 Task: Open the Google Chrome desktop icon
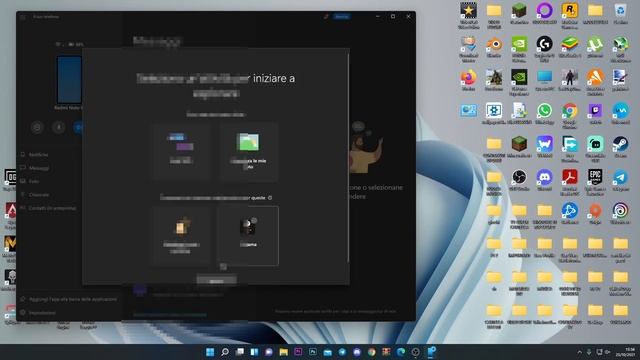pyautogui.click(x=569, y=111)
